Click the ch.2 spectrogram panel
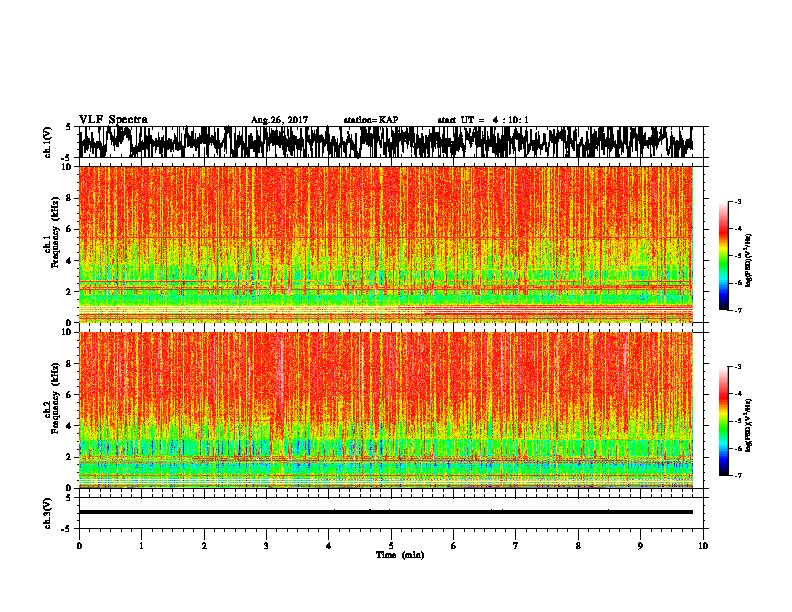Screen dimensions: 792x612 [386, 410]
